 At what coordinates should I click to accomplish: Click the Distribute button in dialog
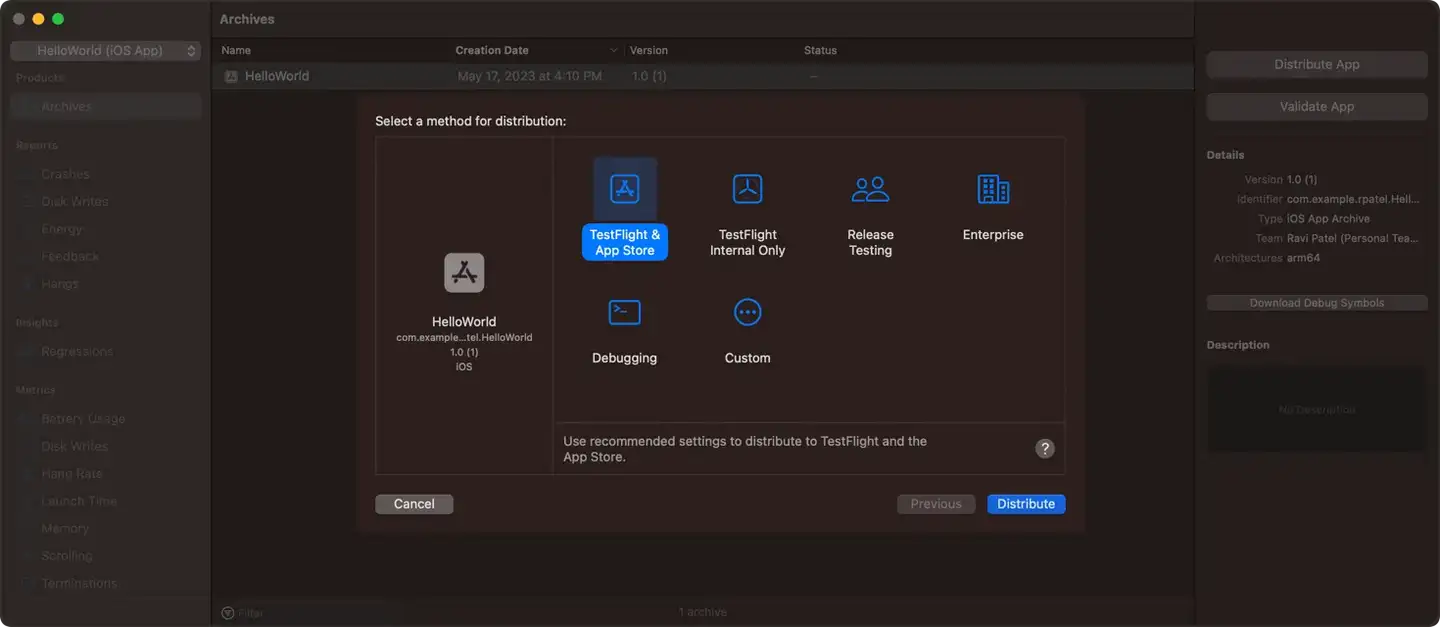pos(1026,504)
